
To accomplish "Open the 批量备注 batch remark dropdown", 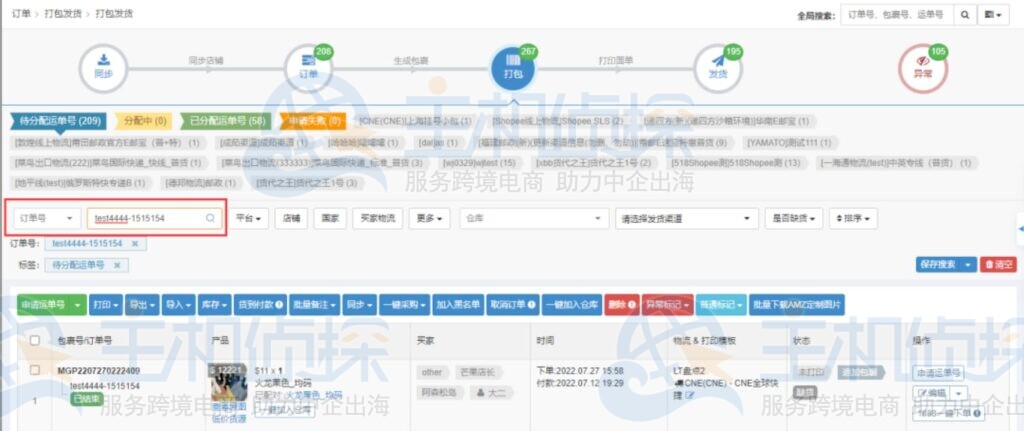I will click(316, 304).
